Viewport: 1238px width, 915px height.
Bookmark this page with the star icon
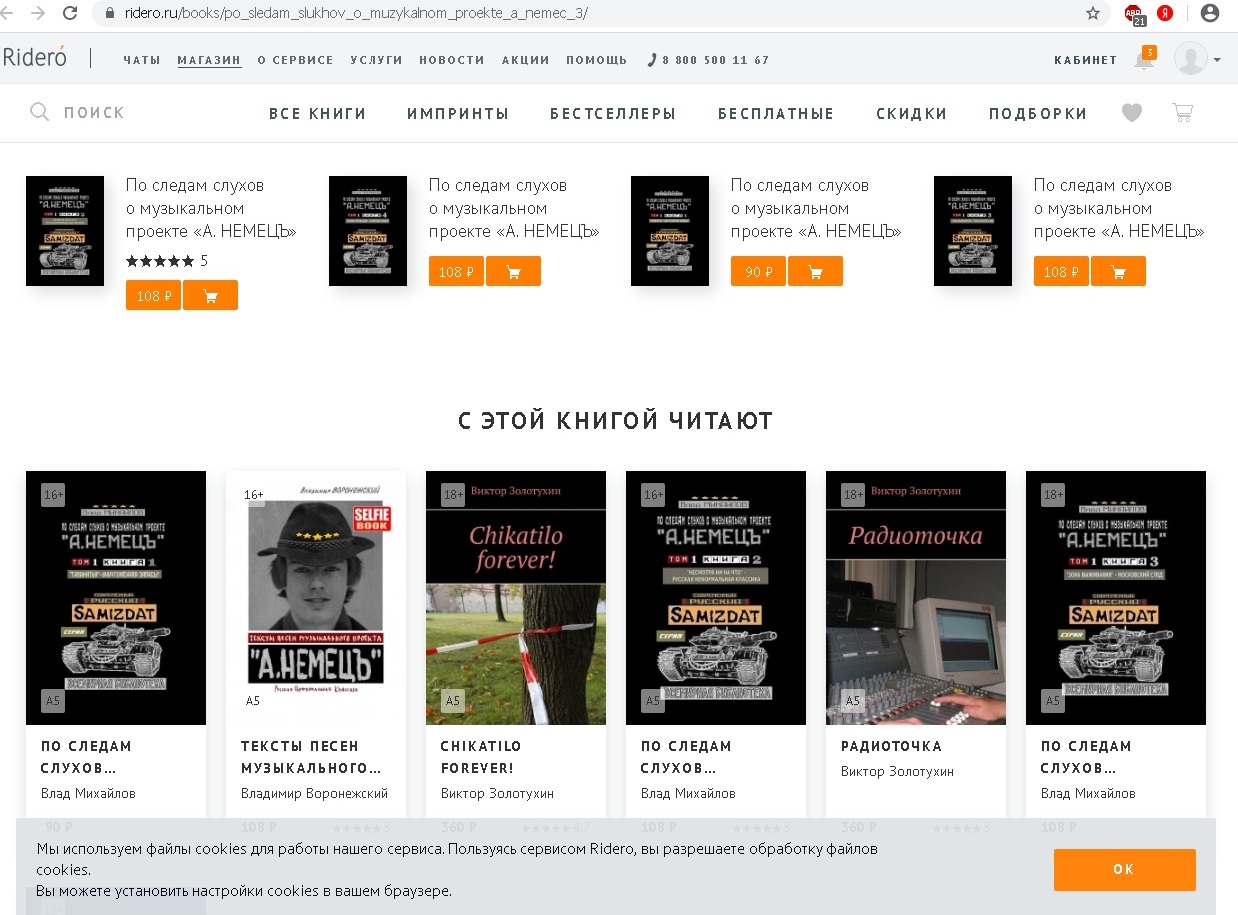coord(1093,13)
